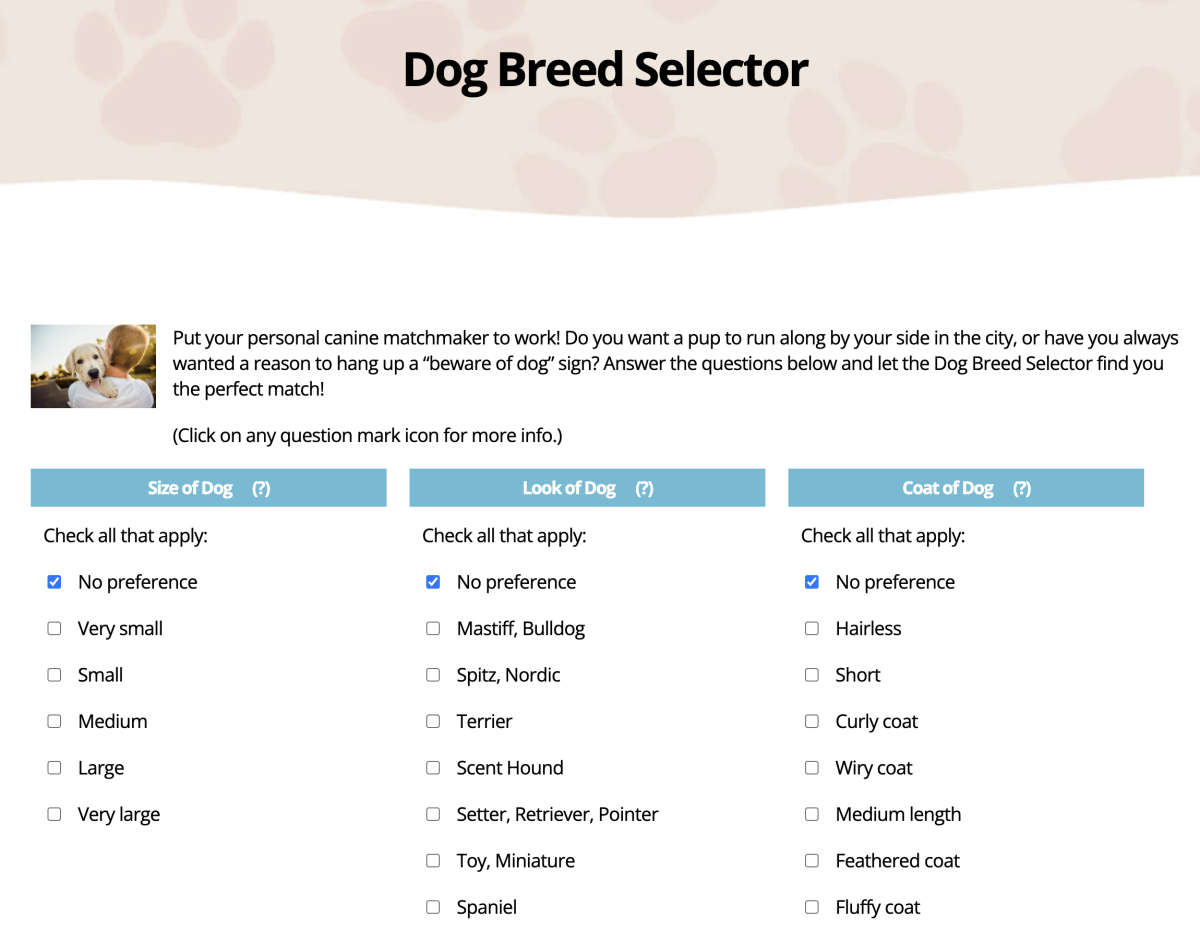The height and width of the screenshot is (930, 1200).
Task: Select the Curly coat checkbox
Action: tap(812, 721)
